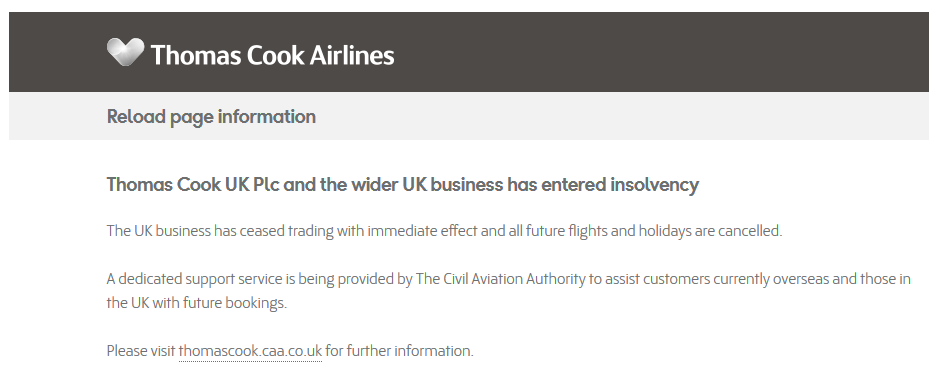Click the for further information text
The height and width of the screenshot is (371, 929).
click(399, 351)
